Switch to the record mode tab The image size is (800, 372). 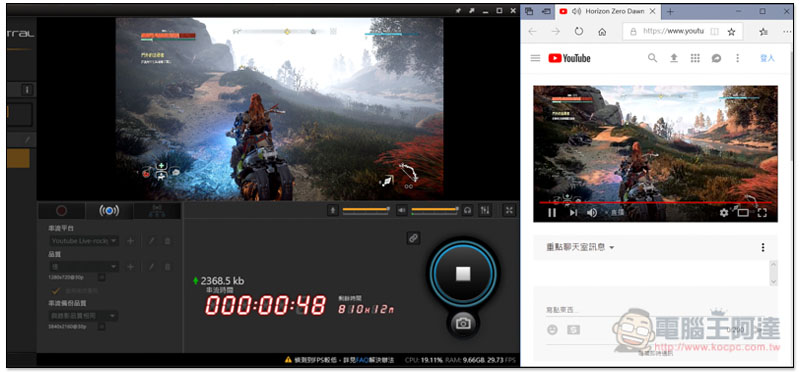tap(61, 211)
